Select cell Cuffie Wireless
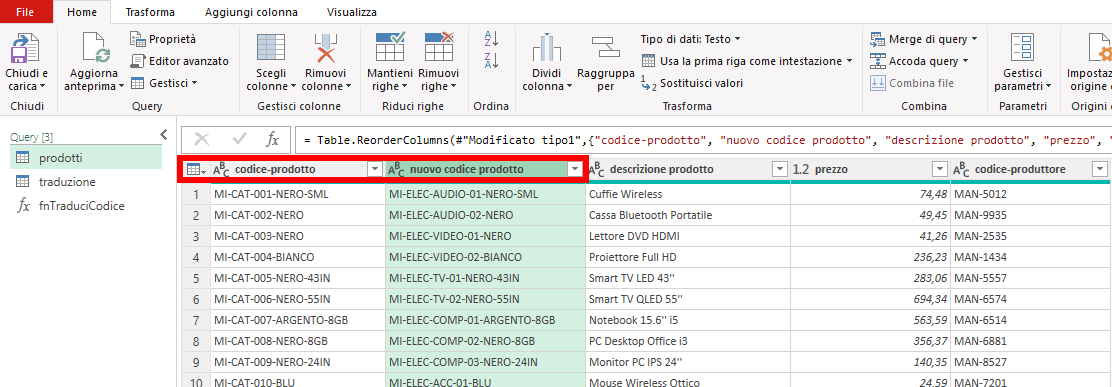The width and height of the screenshot is (1112, 387). click(688, 194)
